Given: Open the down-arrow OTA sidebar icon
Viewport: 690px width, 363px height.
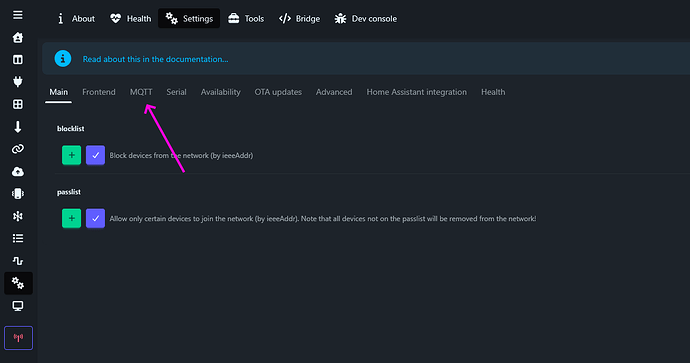Looking at the screenshot, I should 18,127.
